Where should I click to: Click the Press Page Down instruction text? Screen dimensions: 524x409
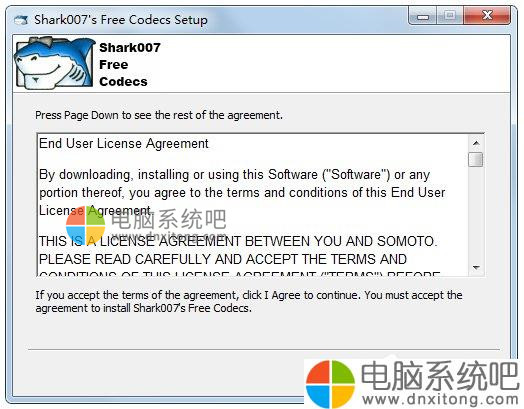pyautogui.click(x=159, y=115)
